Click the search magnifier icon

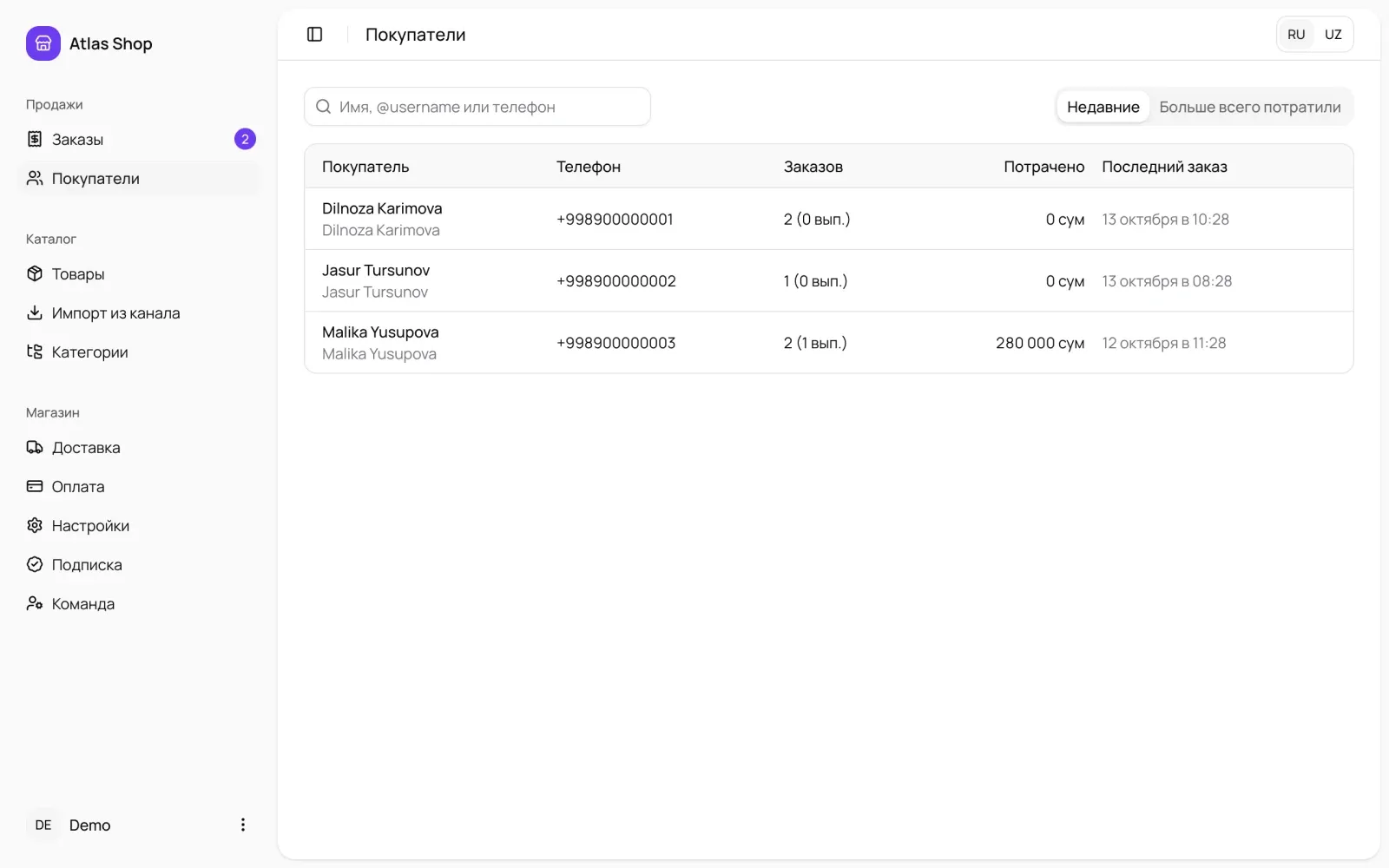pos(323,107)
